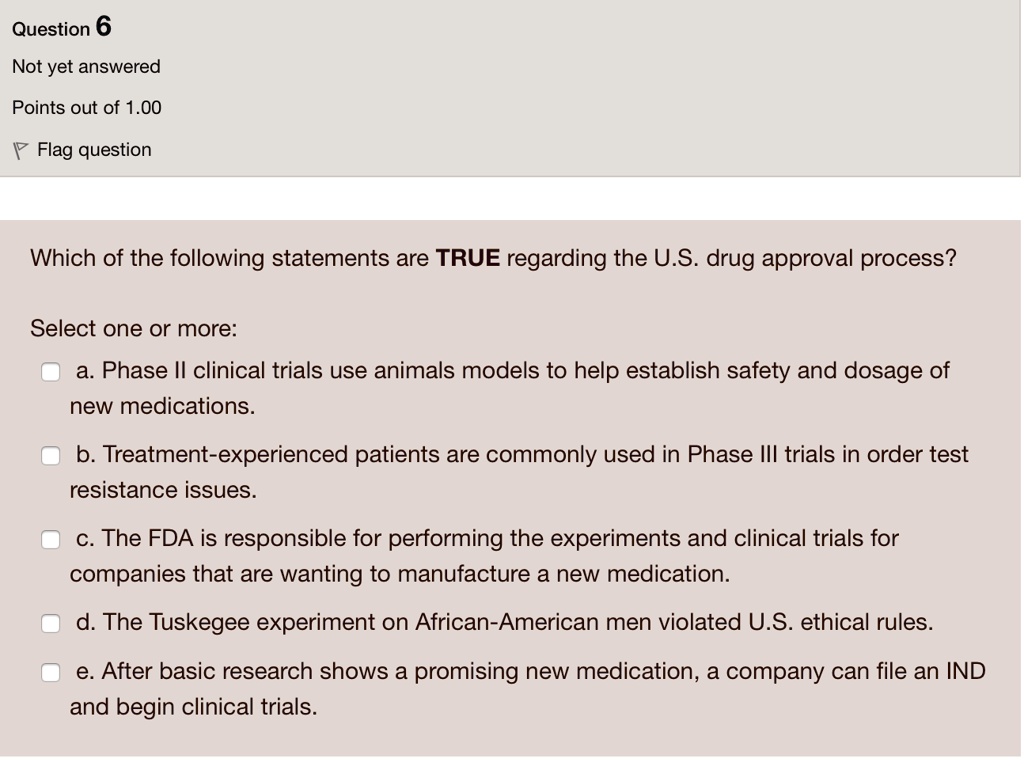Image resolution: width=1024 pixels, height=766 pixels.
Task: Tick checkbox a about Phase II trials
Action: click(x=50, y=372)
